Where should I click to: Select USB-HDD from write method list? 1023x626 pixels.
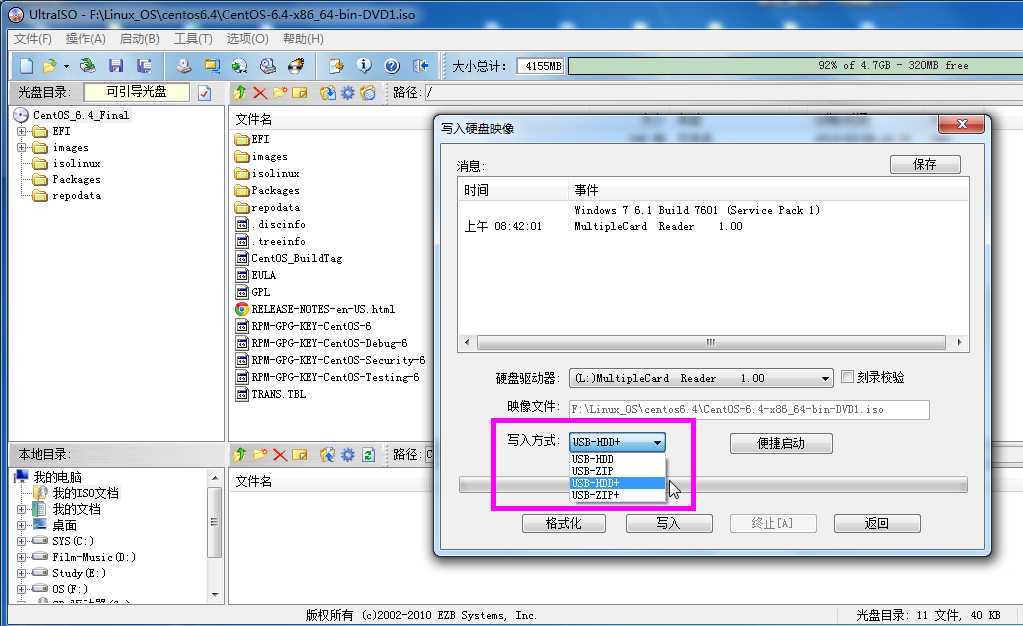[x=617, y=460]
